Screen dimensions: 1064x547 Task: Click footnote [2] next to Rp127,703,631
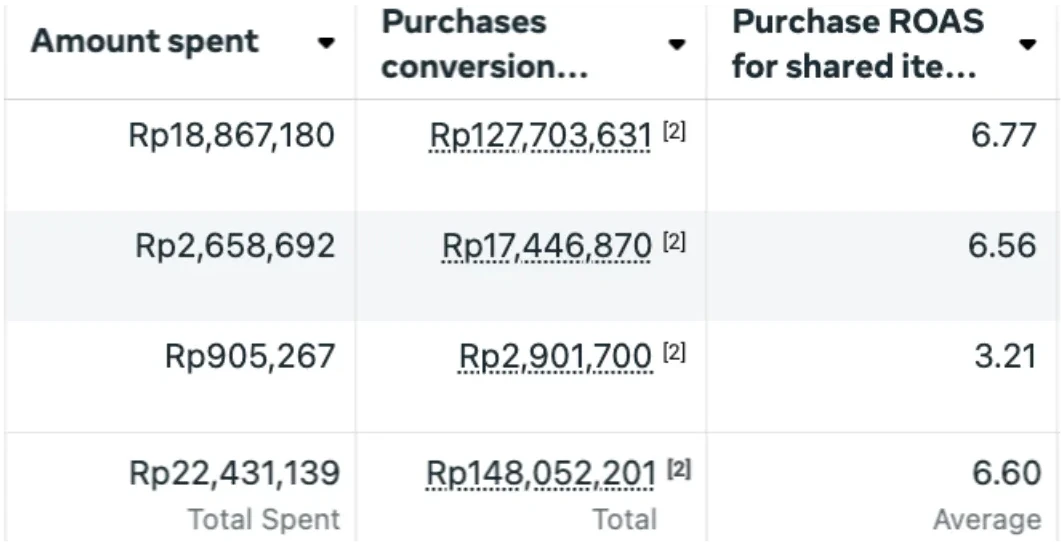tap(674, 133)
